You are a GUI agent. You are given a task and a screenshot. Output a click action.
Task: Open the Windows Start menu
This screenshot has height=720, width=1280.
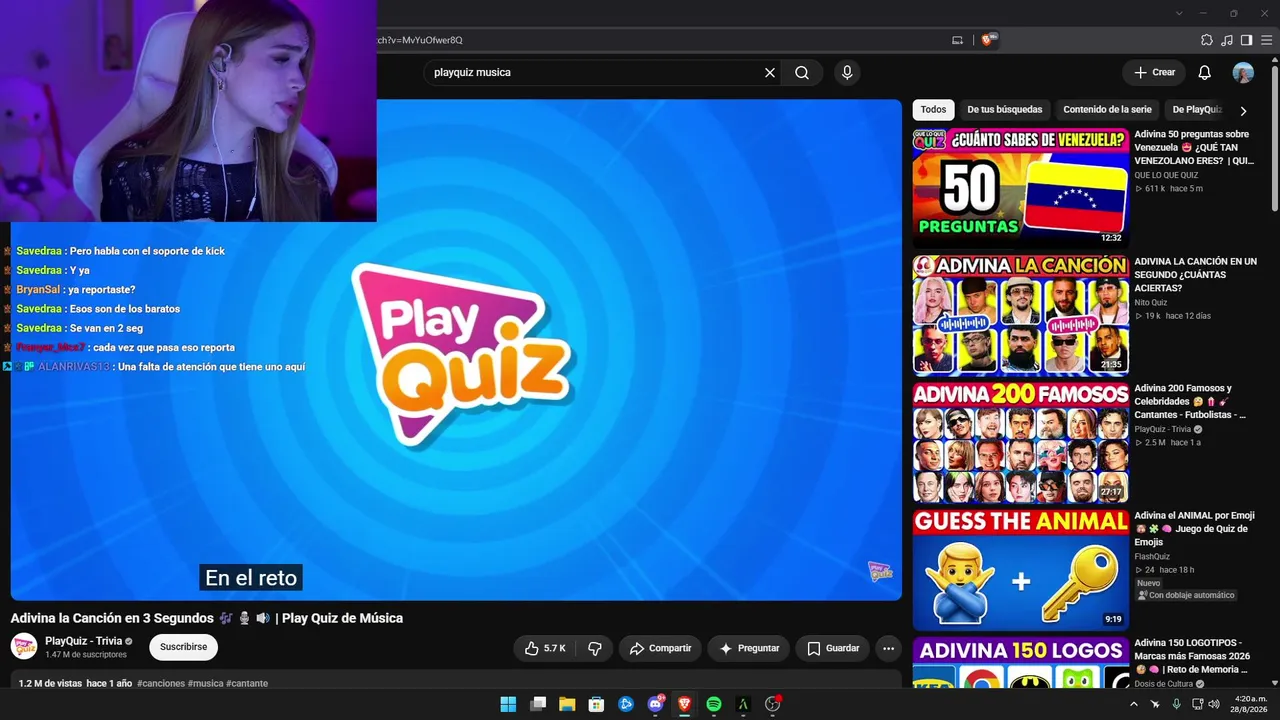coord(508,704)
